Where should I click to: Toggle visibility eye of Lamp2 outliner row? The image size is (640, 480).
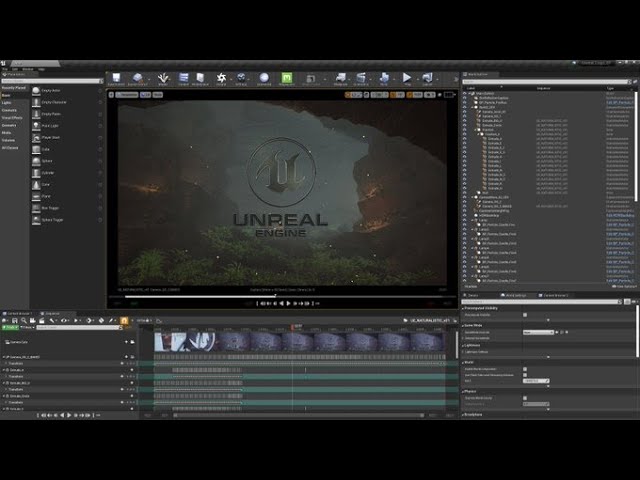465,229
